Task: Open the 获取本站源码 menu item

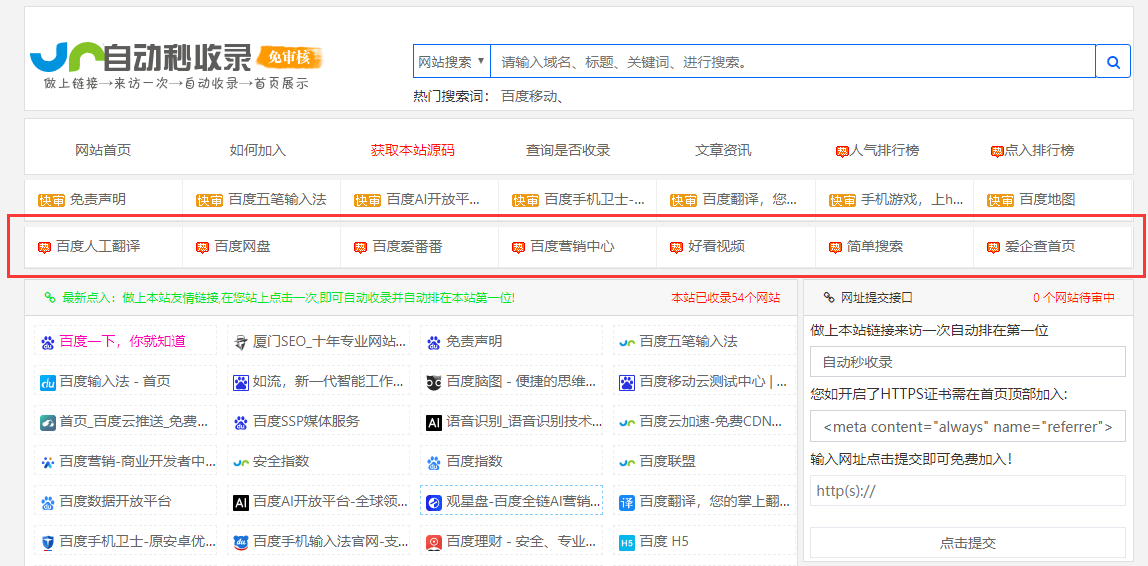Action: (x=412, y=150)
